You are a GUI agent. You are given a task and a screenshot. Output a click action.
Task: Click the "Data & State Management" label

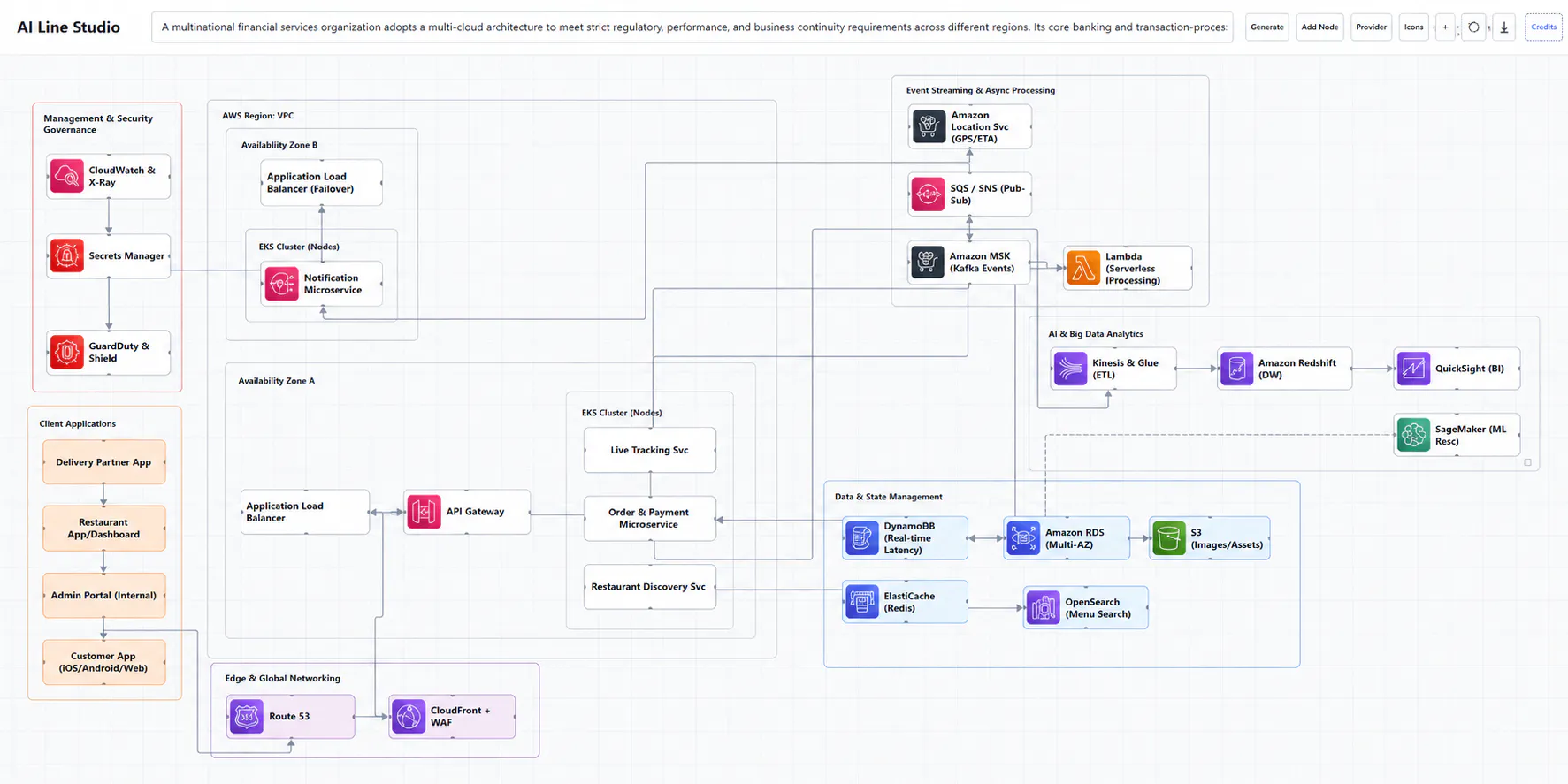(x=889, y=497)
